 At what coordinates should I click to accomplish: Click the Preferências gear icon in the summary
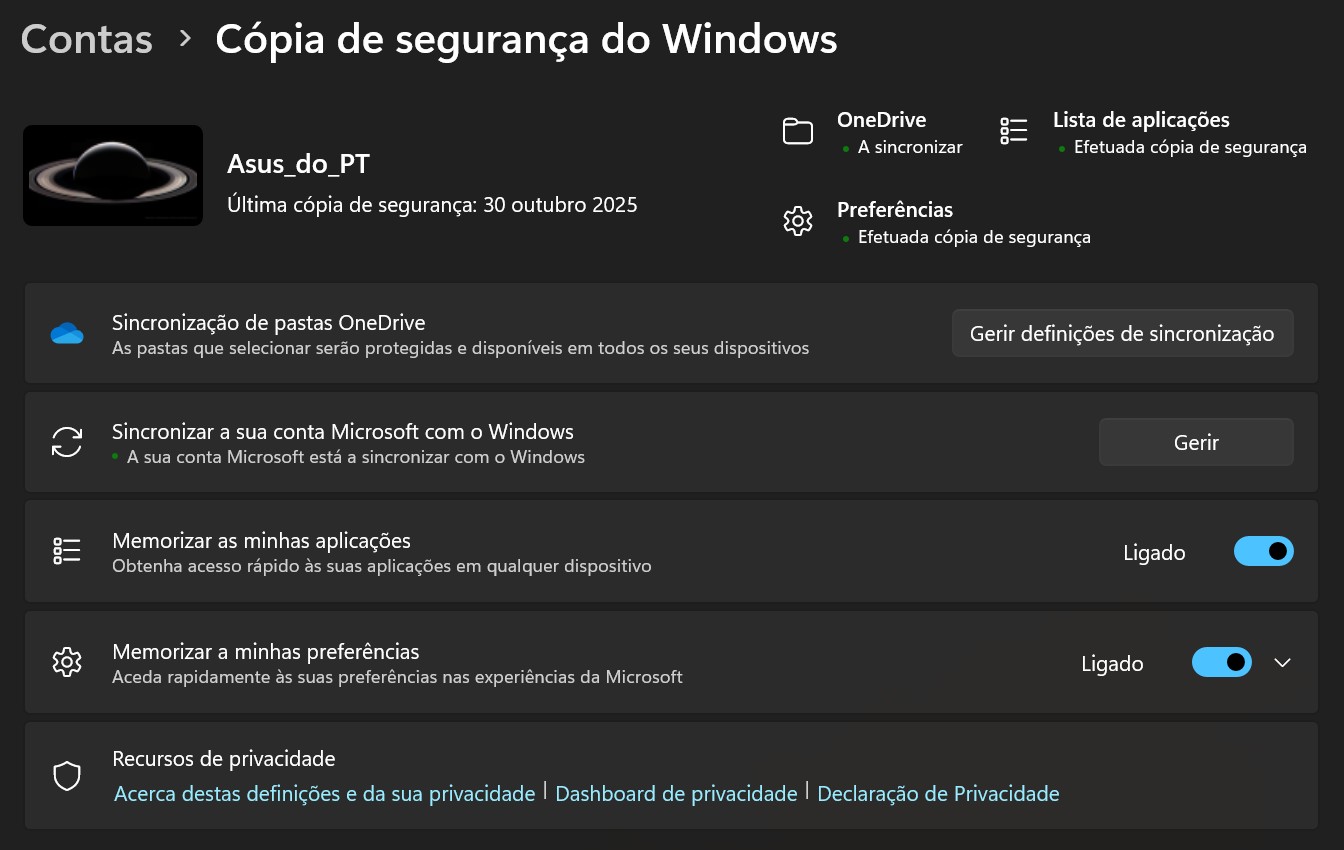[x=797, y=221]
